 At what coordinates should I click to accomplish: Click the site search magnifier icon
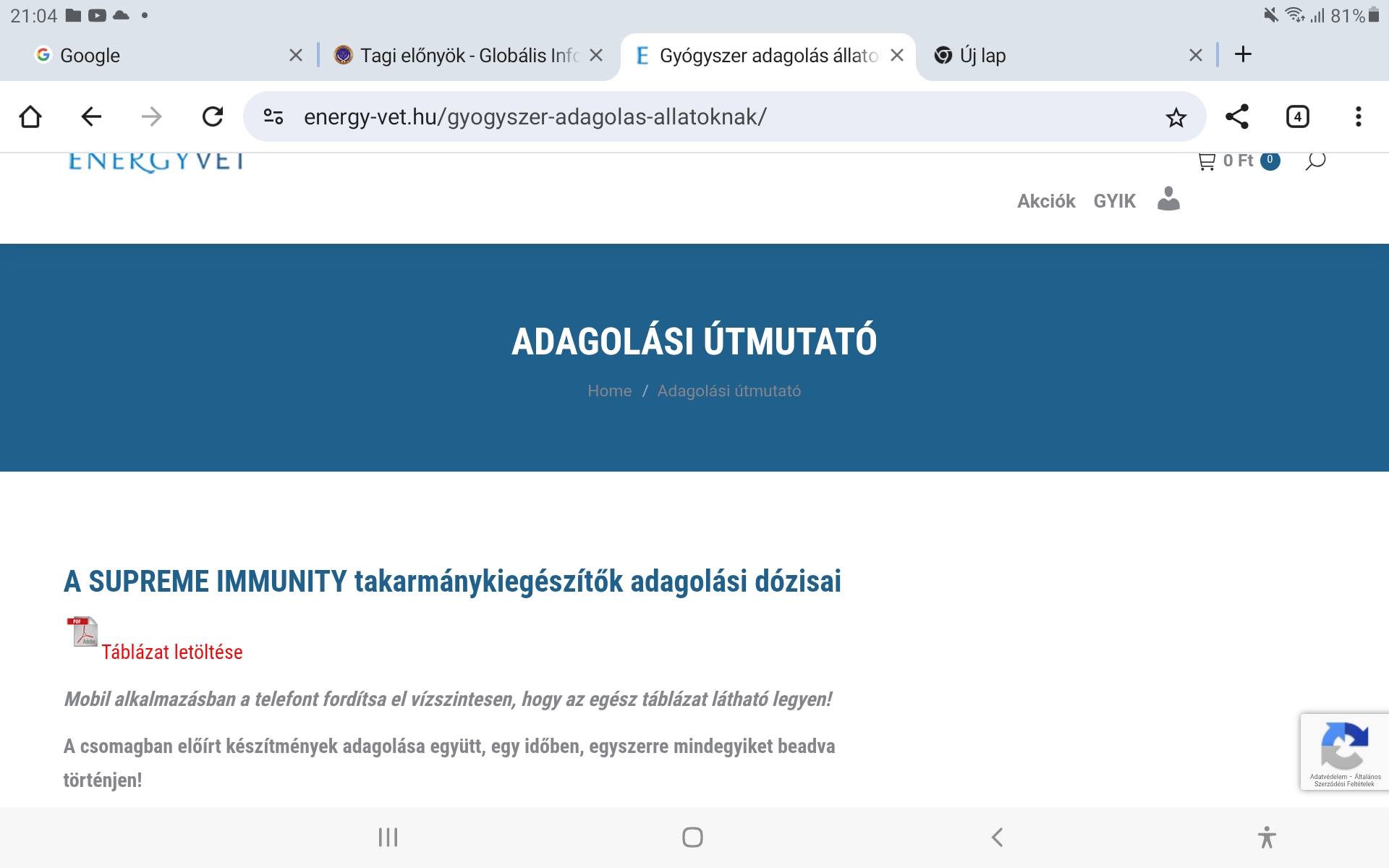point(1314,161)
